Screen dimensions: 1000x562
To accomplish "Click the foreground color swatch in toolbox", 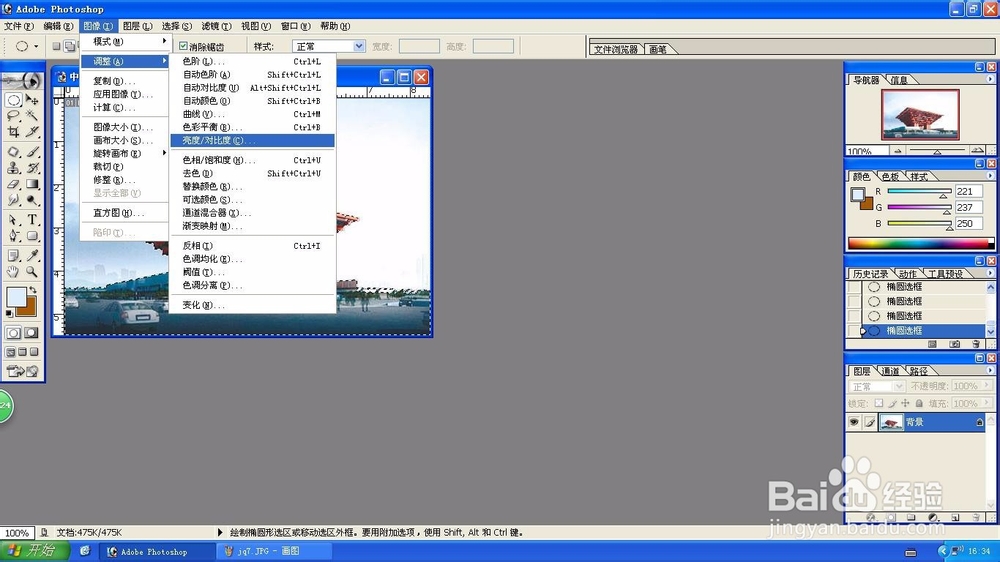I will (16, 297).
